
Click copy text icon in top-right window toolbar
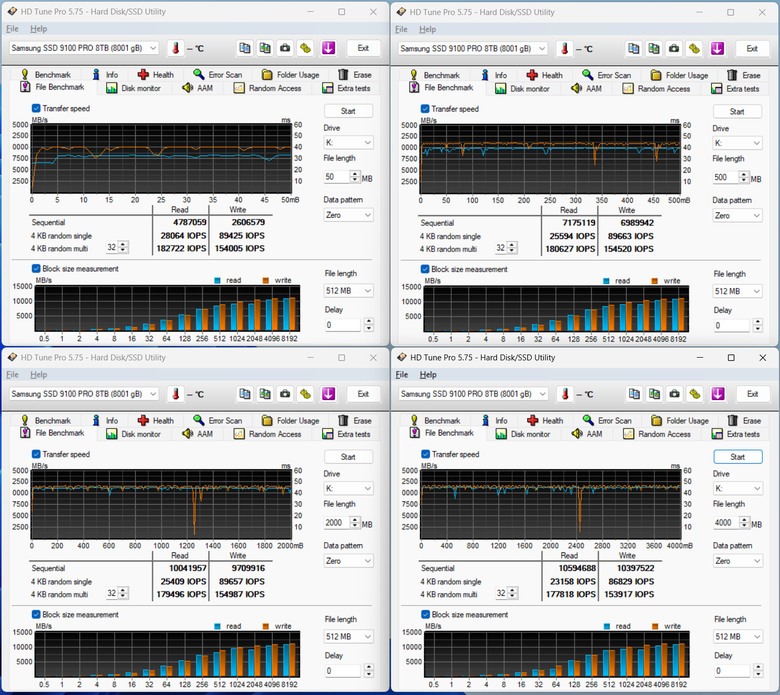coord(633,48)
